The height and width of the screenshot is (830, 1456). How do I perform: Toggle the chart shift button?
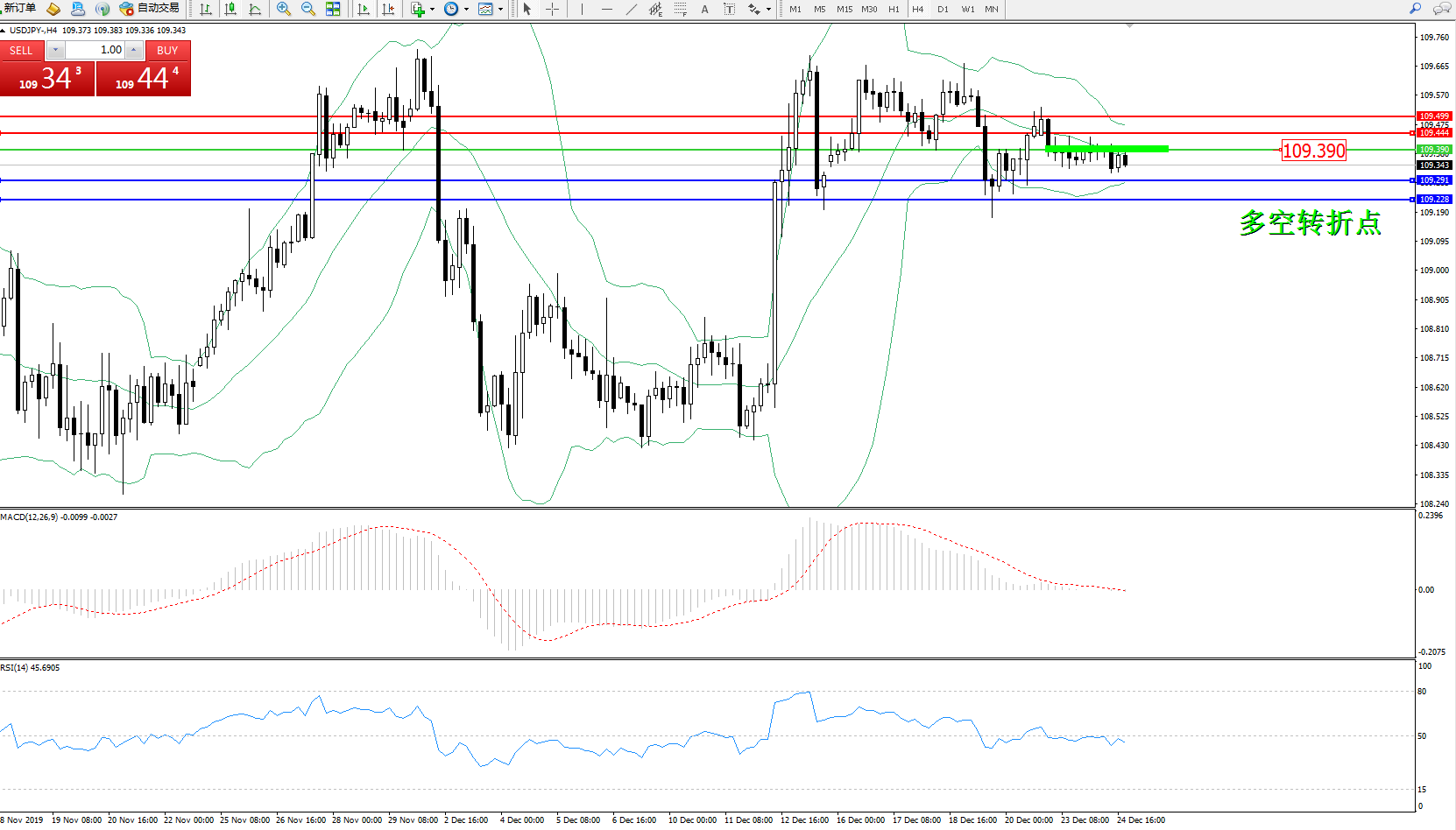click(388, 9)
